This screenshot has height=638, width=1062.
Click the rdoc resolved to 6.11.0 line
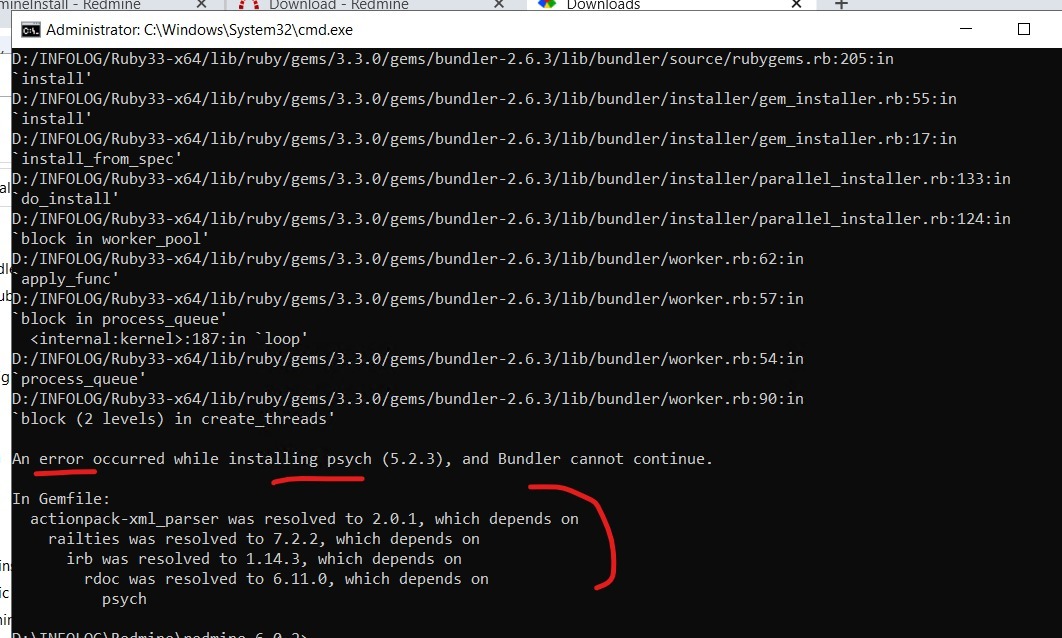coord(286,578)
